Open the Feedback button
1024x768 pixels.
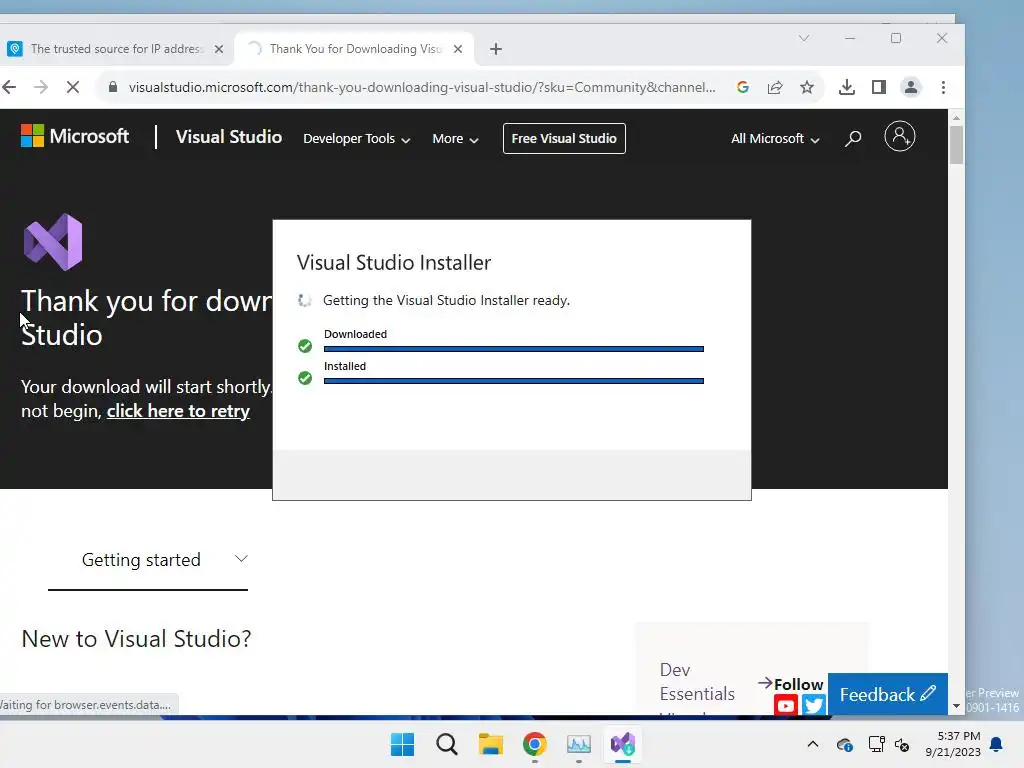point(888,694)
